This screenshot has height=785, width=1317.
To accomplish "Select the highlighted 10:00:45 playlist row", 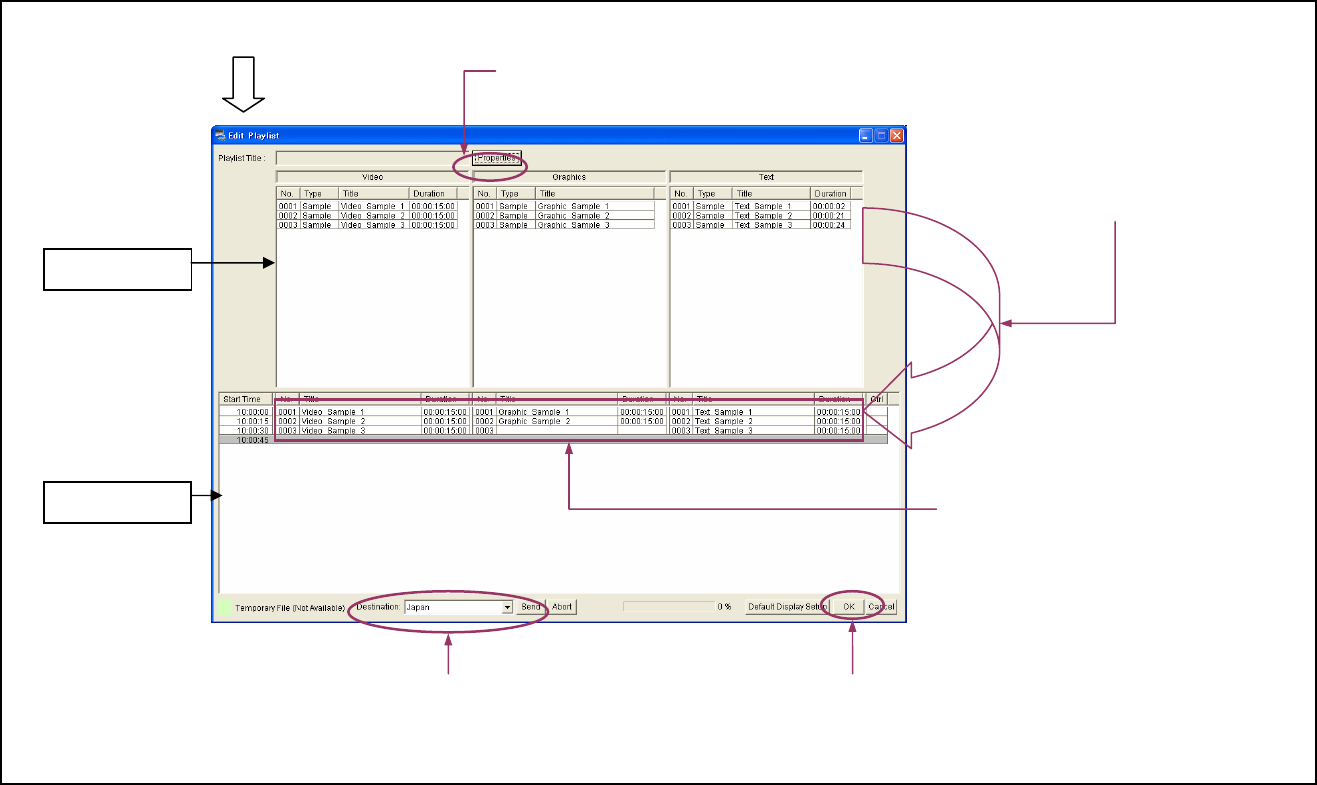I will click(x=553, y=440).
